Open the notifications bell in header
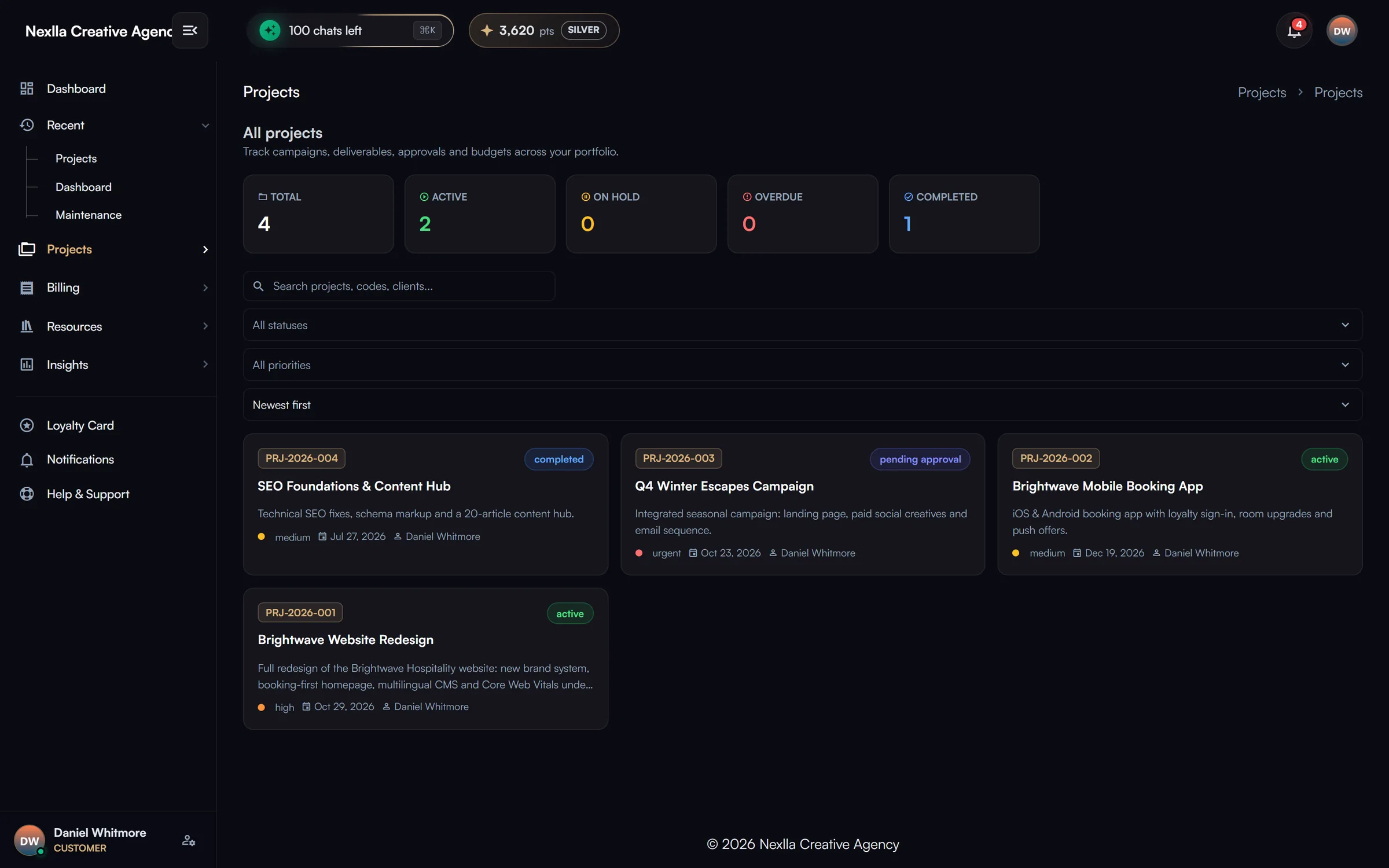The image size is (1389, 868). 1294,31
